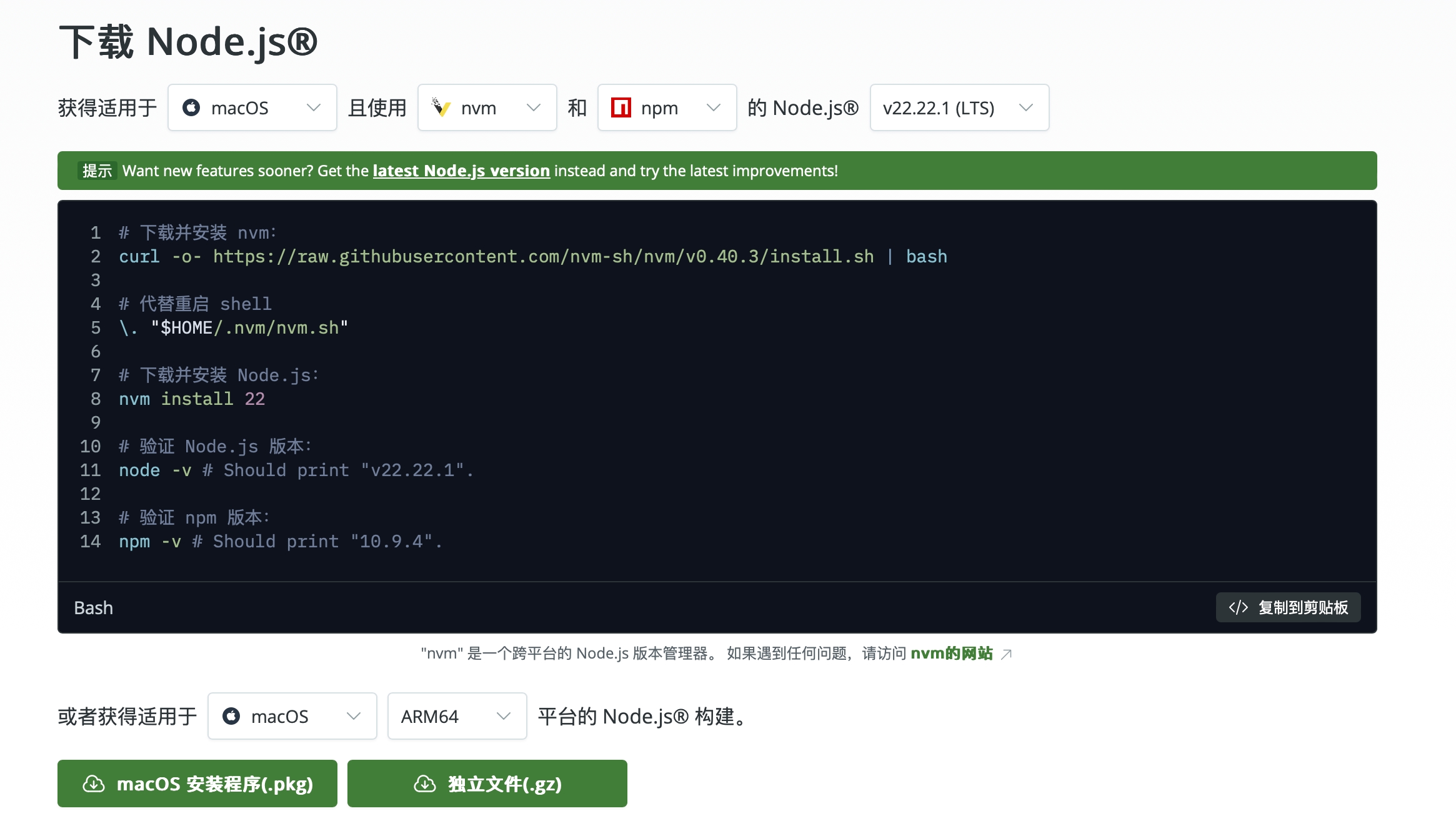Image resolution: width=1456 pixels, height=826 pixels.
Task: Click the cloud download icon on pkg button
Action: (x=94, y=784)
